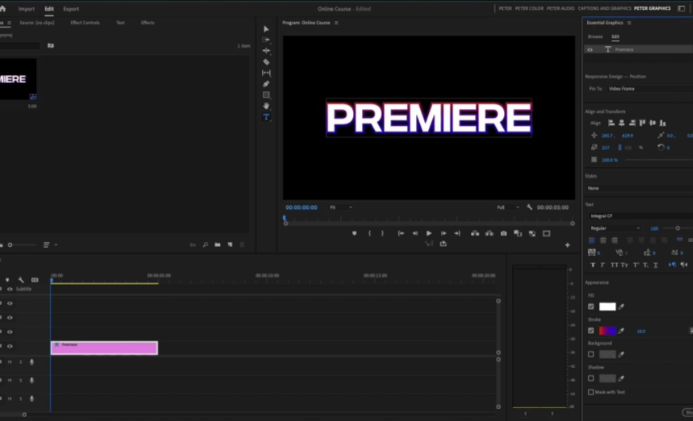Enable Mask with Text checkbox
This screenshot has width=693, height=421.
tap(591, 392)
